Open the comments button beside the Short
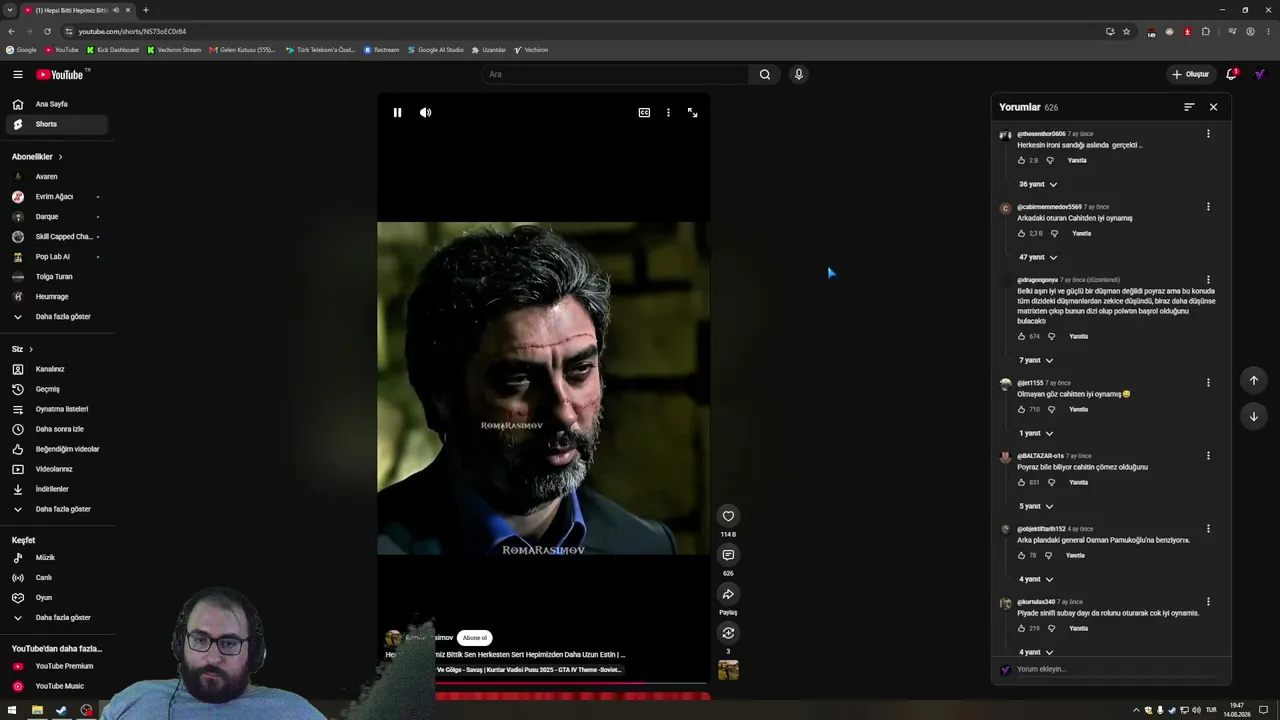Image resolution: width=1280 pixels, height=720 pixels. (x=728, y=555)
